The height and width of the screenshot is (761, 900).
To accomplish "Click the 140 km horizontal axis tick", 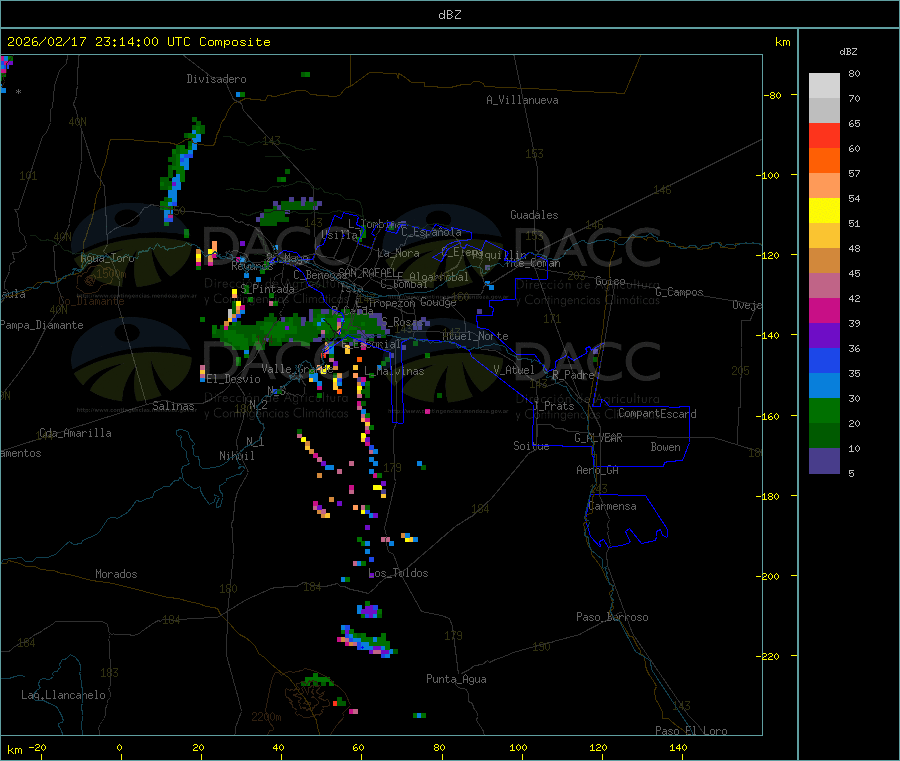I will pyautogui.click(x=678, y=747).
